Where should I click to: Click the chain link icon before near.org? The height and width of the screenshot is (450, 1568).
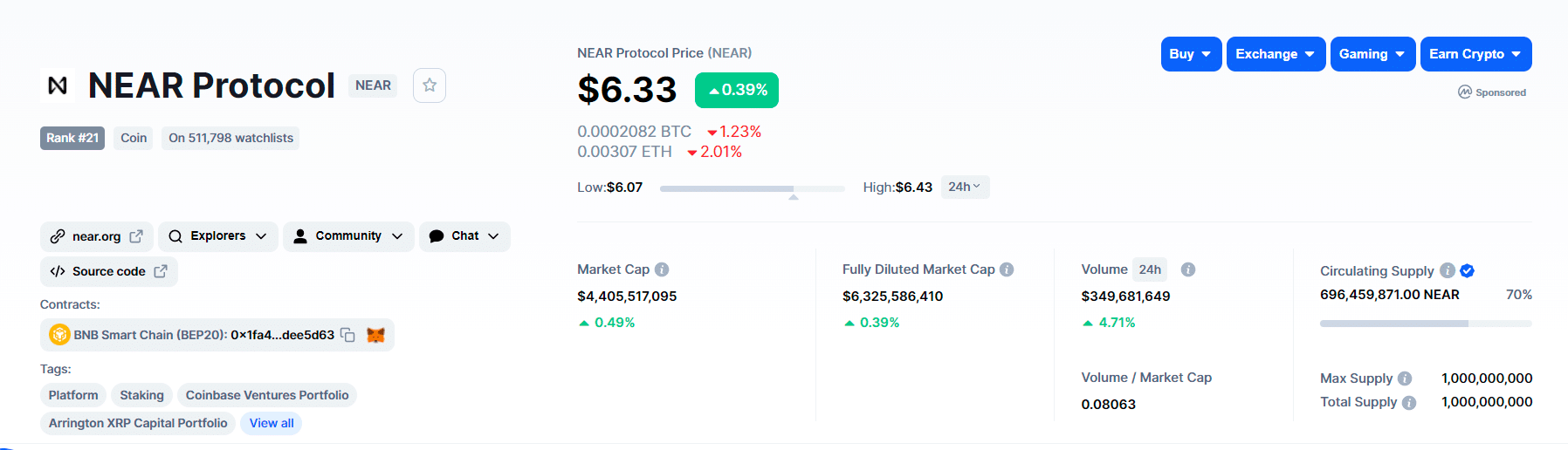tap(58, 236)
